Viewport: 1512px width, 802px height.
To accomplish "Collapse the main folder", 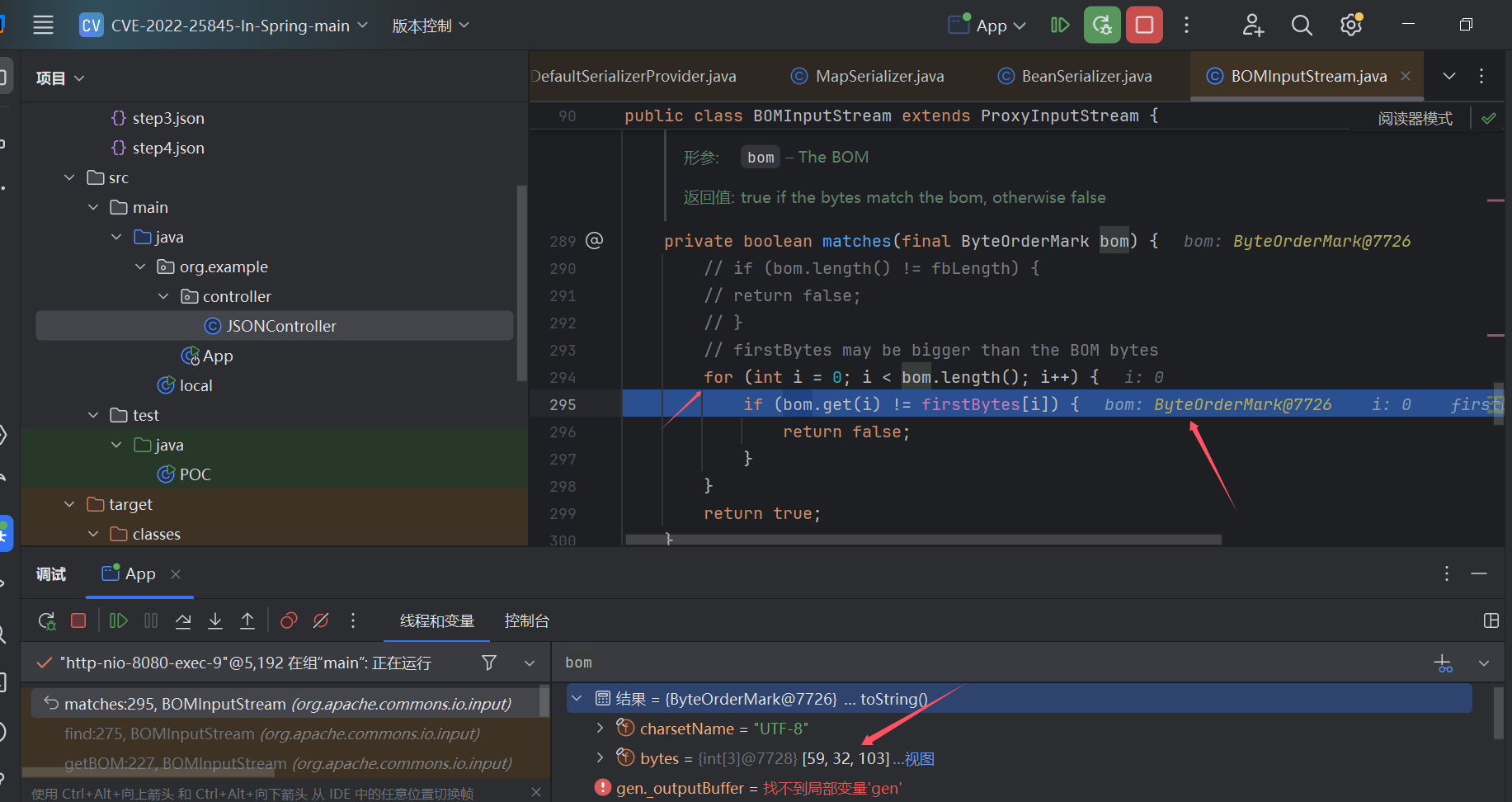I will pos(93,207).
